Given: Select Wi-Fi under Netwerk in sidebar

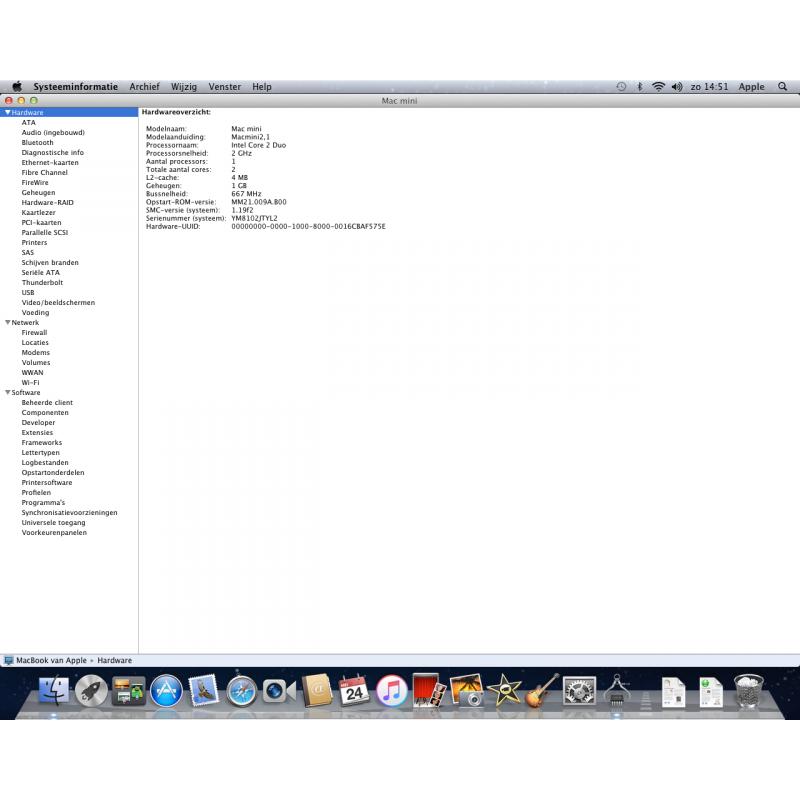Looking at the screenshot, I should click(30, 383).
